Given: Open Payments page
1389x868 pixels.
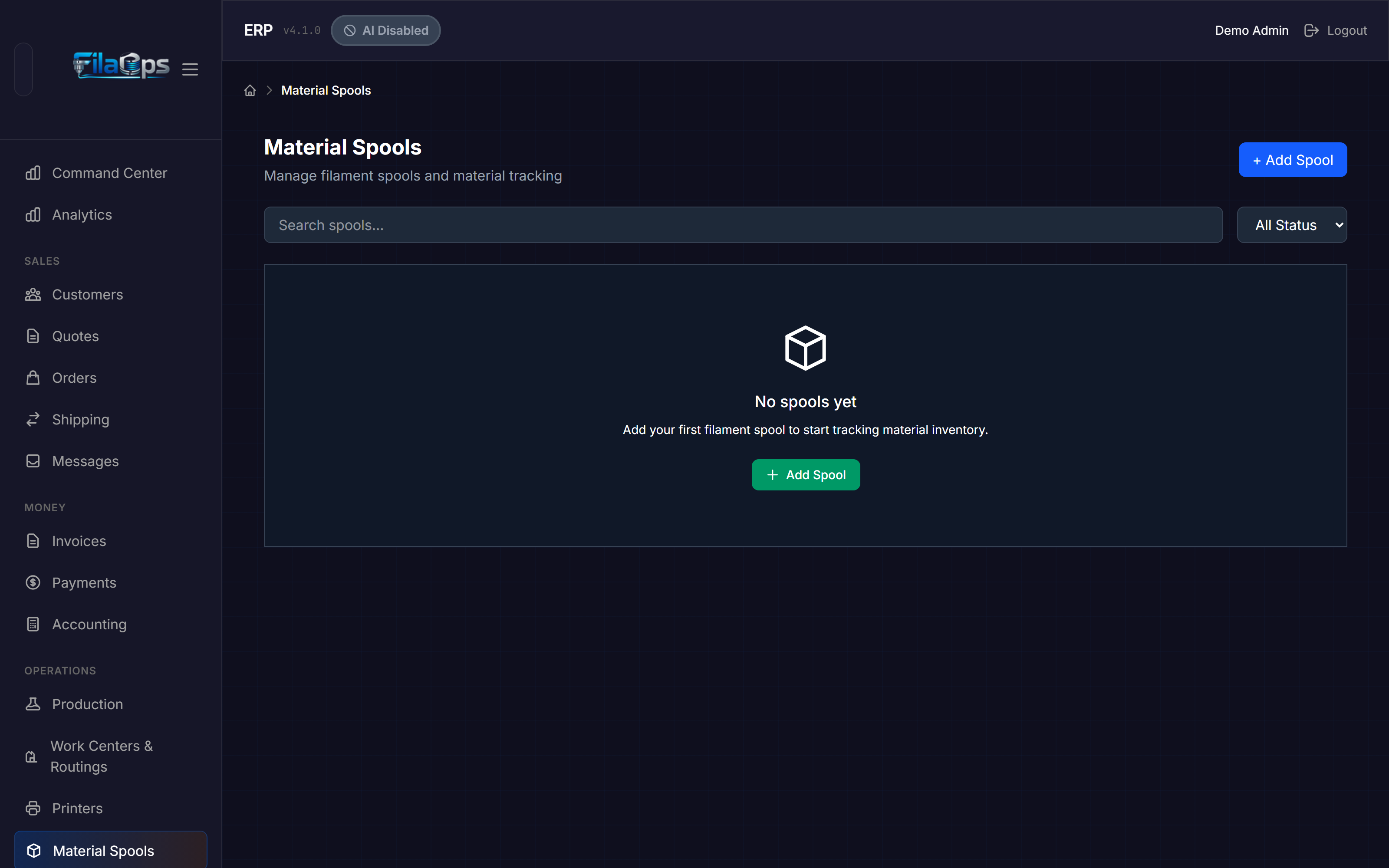Looking at the screenshot, I should 110,583.
